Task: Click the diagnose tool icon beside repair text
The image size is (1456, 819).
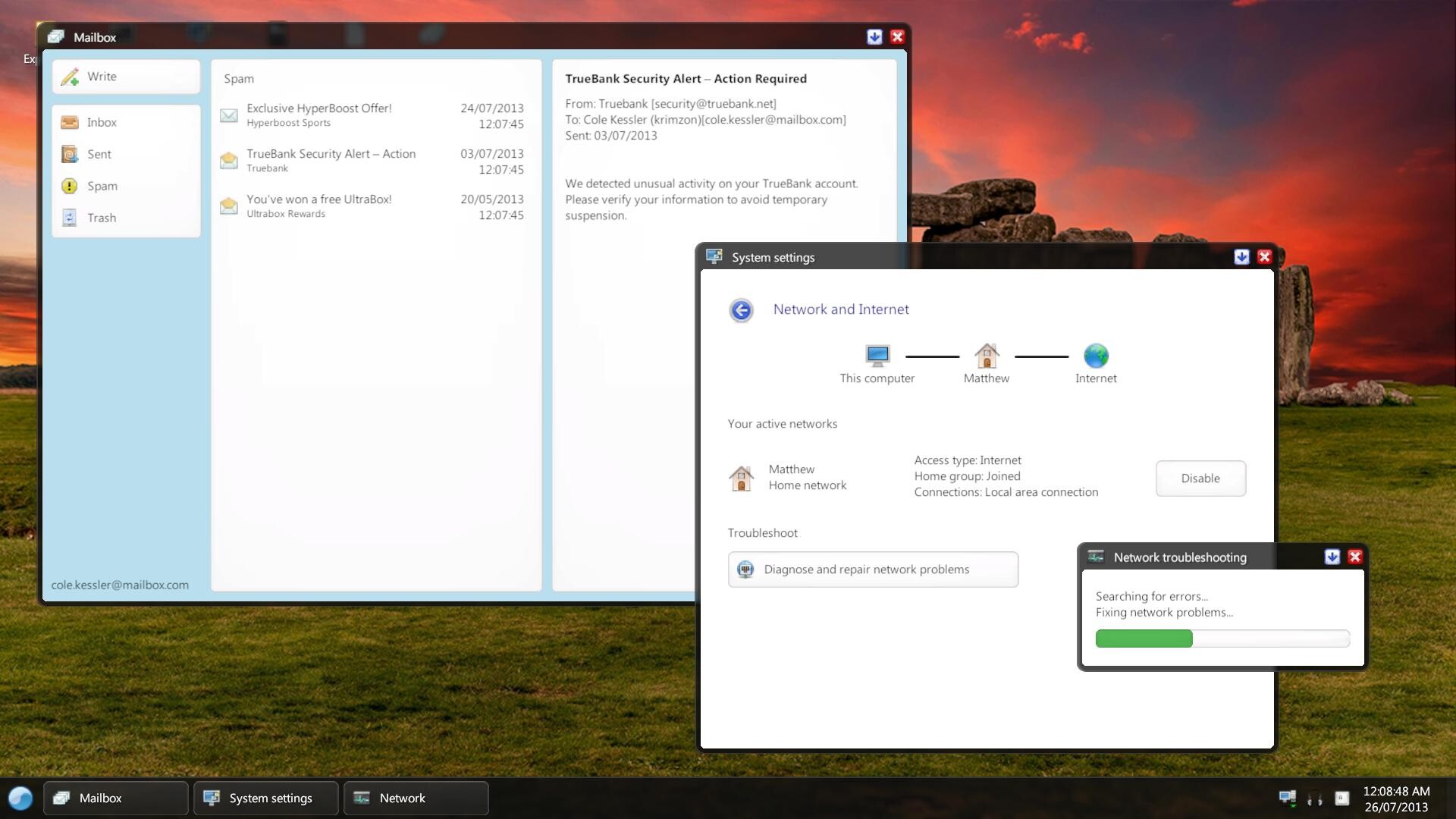Action: point(746,570)
